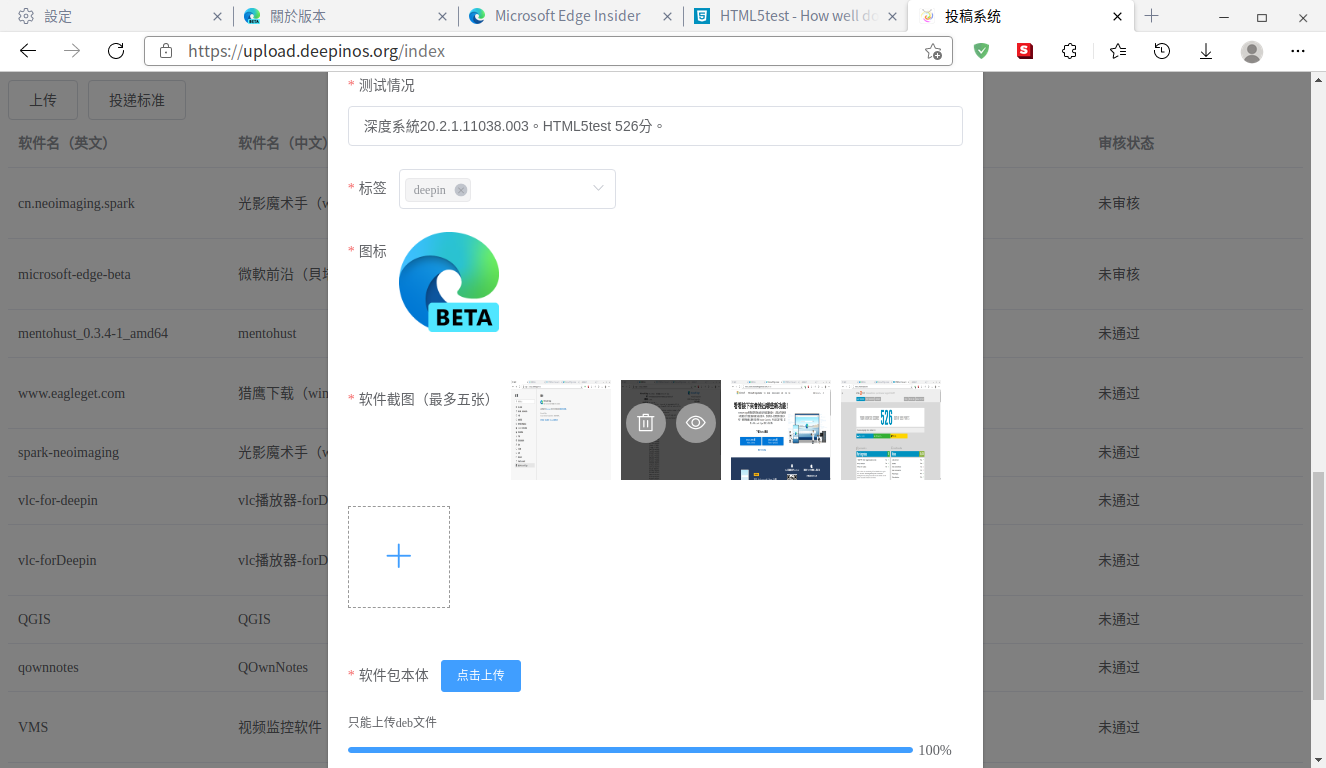Add a new screenshot via the plus box
The width and height of the screenshot is (1326, 768).
pyautogui.click(x=399, y=555)
